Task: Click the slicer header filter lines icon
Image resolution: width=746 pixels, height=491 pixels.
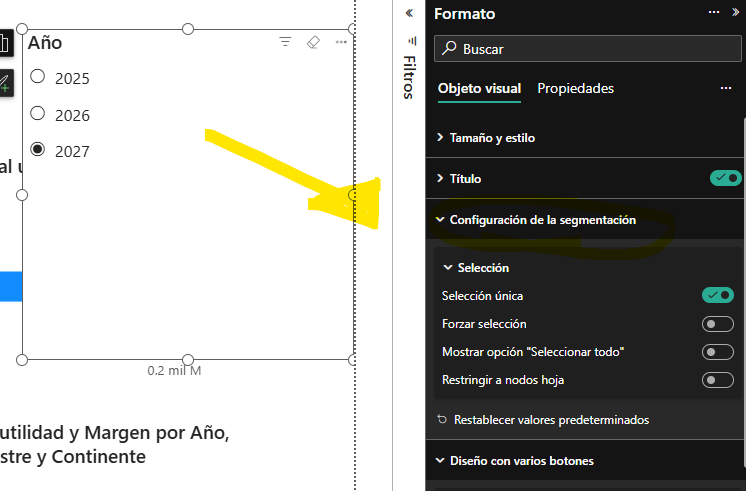Action: click(x=285, y=42)
